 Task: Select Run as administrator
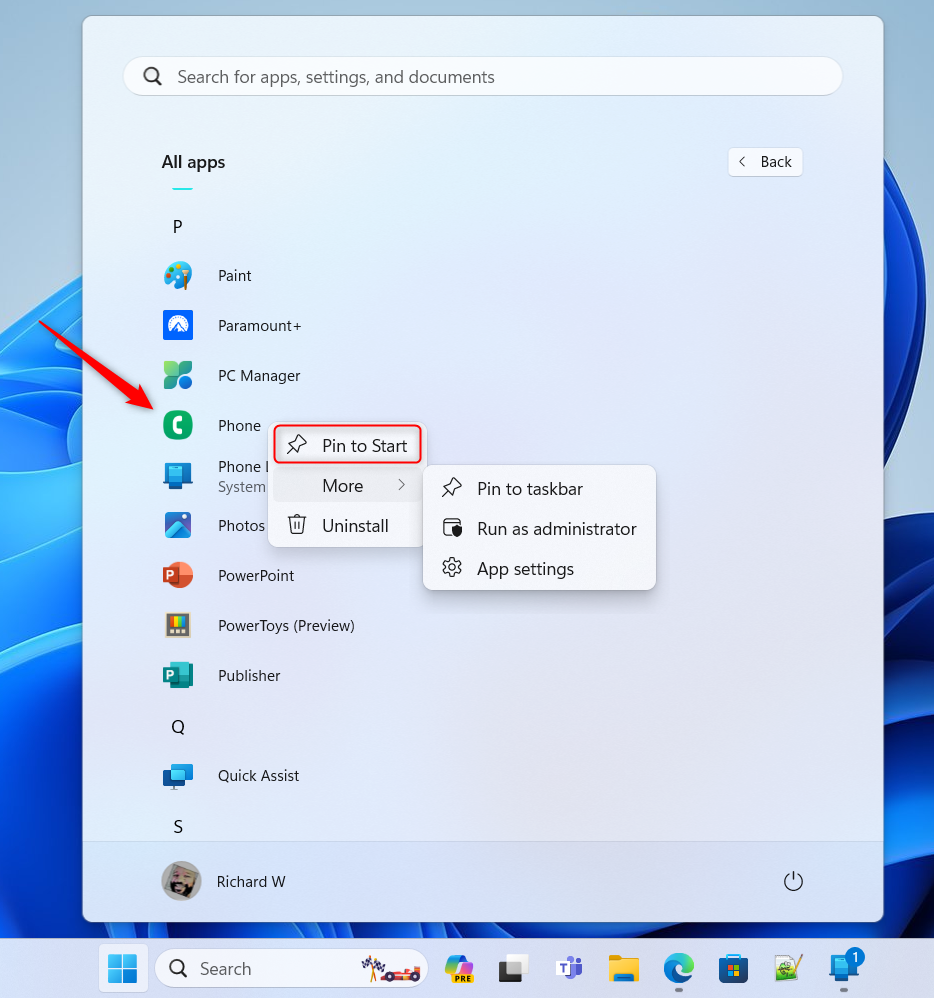click(539, 529)
